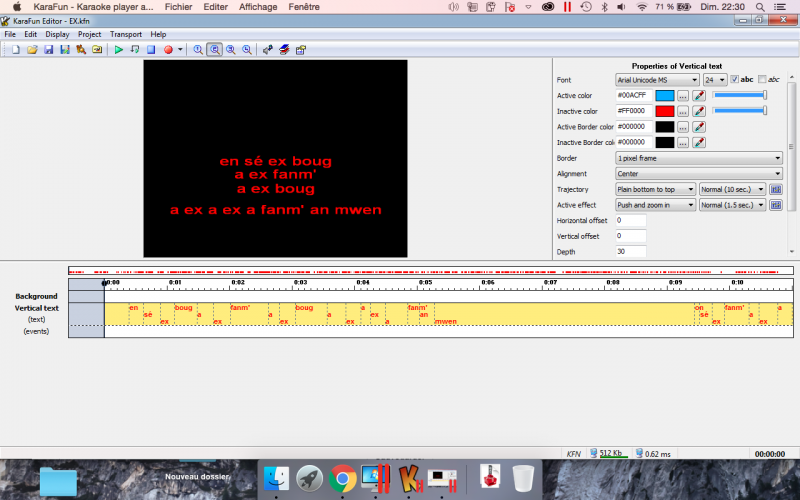Screen dimensions: 800x500
Task: Open the Edit menu
Action: [x=31, y=34]
